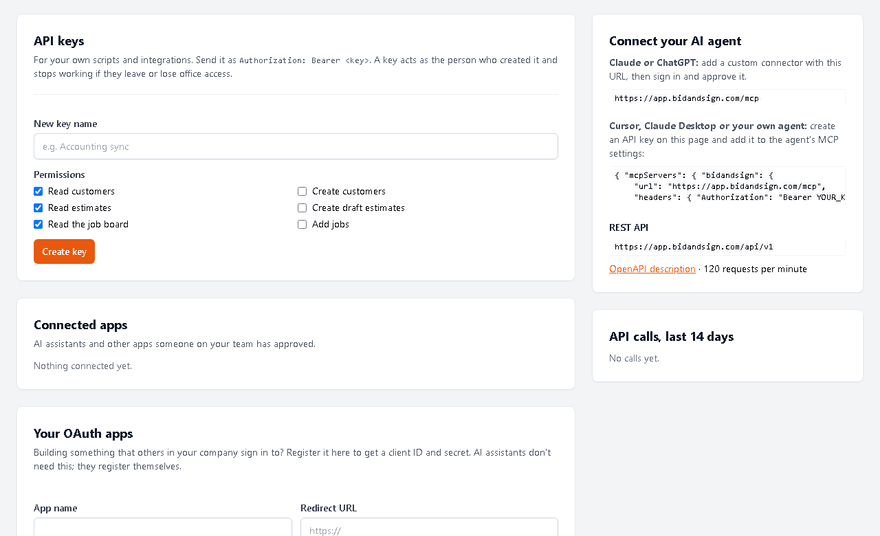Click the API calls, last 14 days heading
This screenshot has width=880, height=536.
[671, 337]
